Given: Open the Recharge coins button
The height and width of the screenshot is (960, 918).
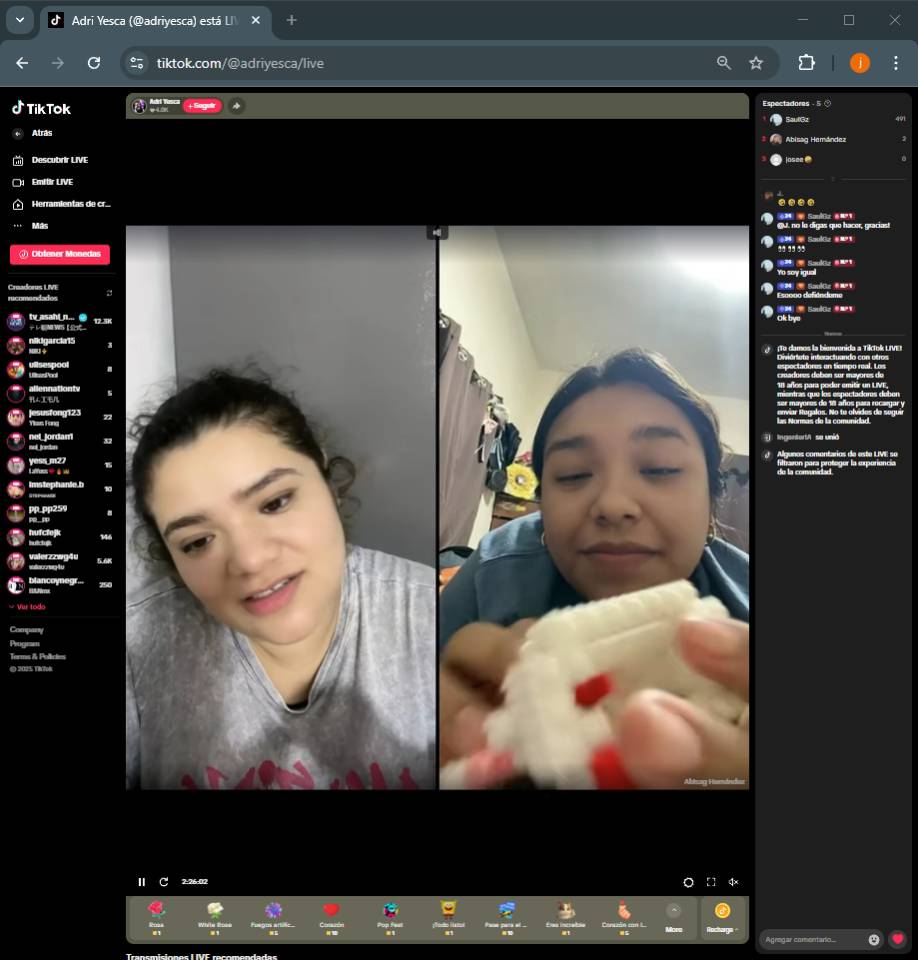Looking at the screenshot, I should pos(722,918).
